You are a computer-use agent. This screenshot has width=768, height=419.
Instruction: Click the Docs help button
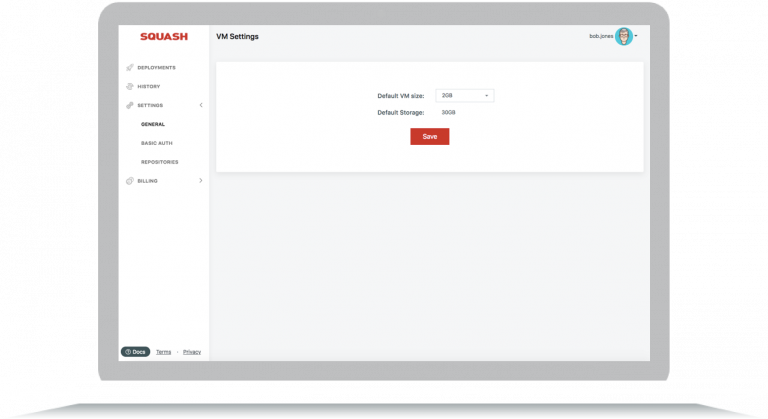[x=135, y=352]
